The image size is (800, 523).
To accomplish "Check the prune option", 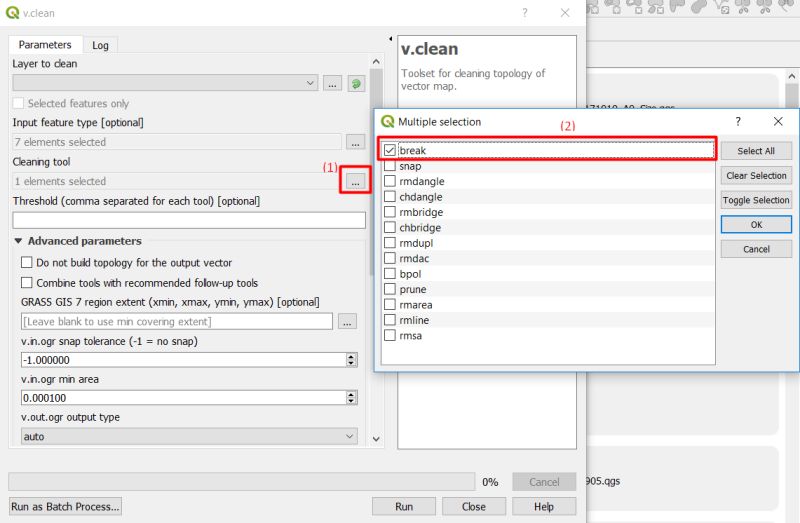I will click(390, 289).
